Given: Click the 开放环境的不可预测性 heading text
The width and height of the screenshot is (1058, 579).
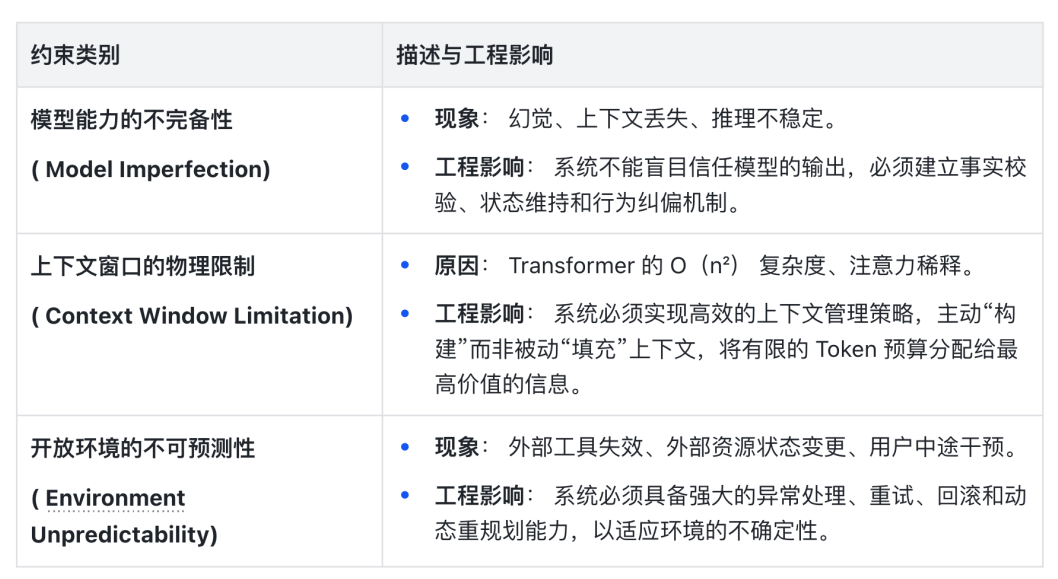Looking at the screenshot, I should click(143, 448).
